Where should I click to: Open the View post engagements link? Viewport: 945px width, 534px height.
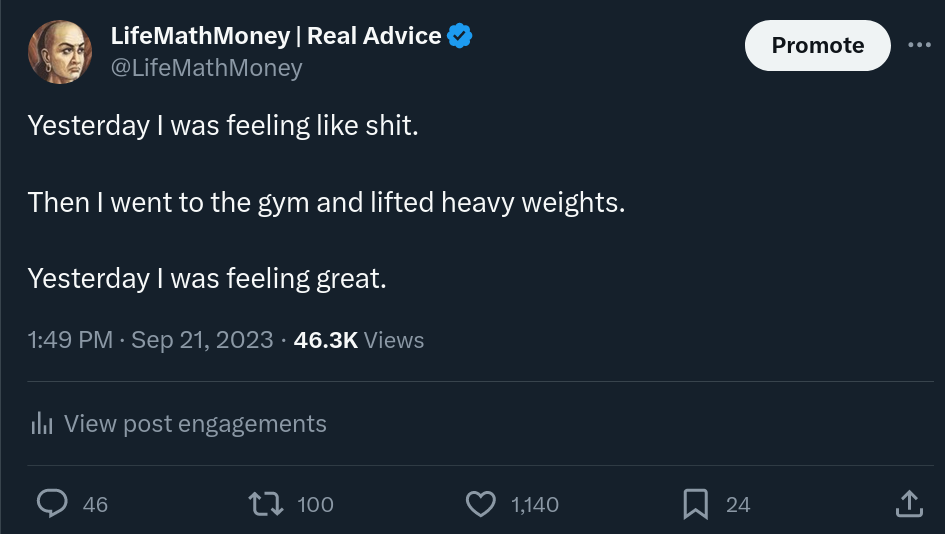195,424
